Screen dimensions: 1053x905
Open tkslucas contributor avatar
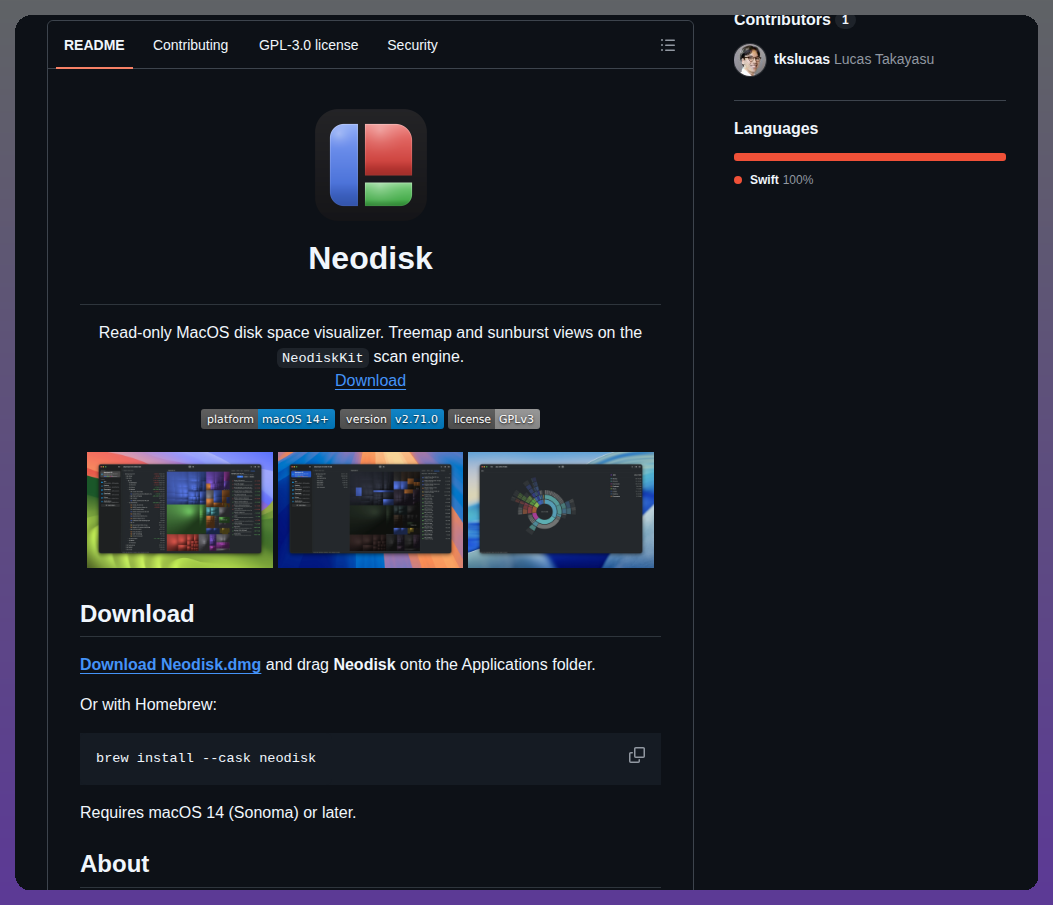(x=750, y=60)
